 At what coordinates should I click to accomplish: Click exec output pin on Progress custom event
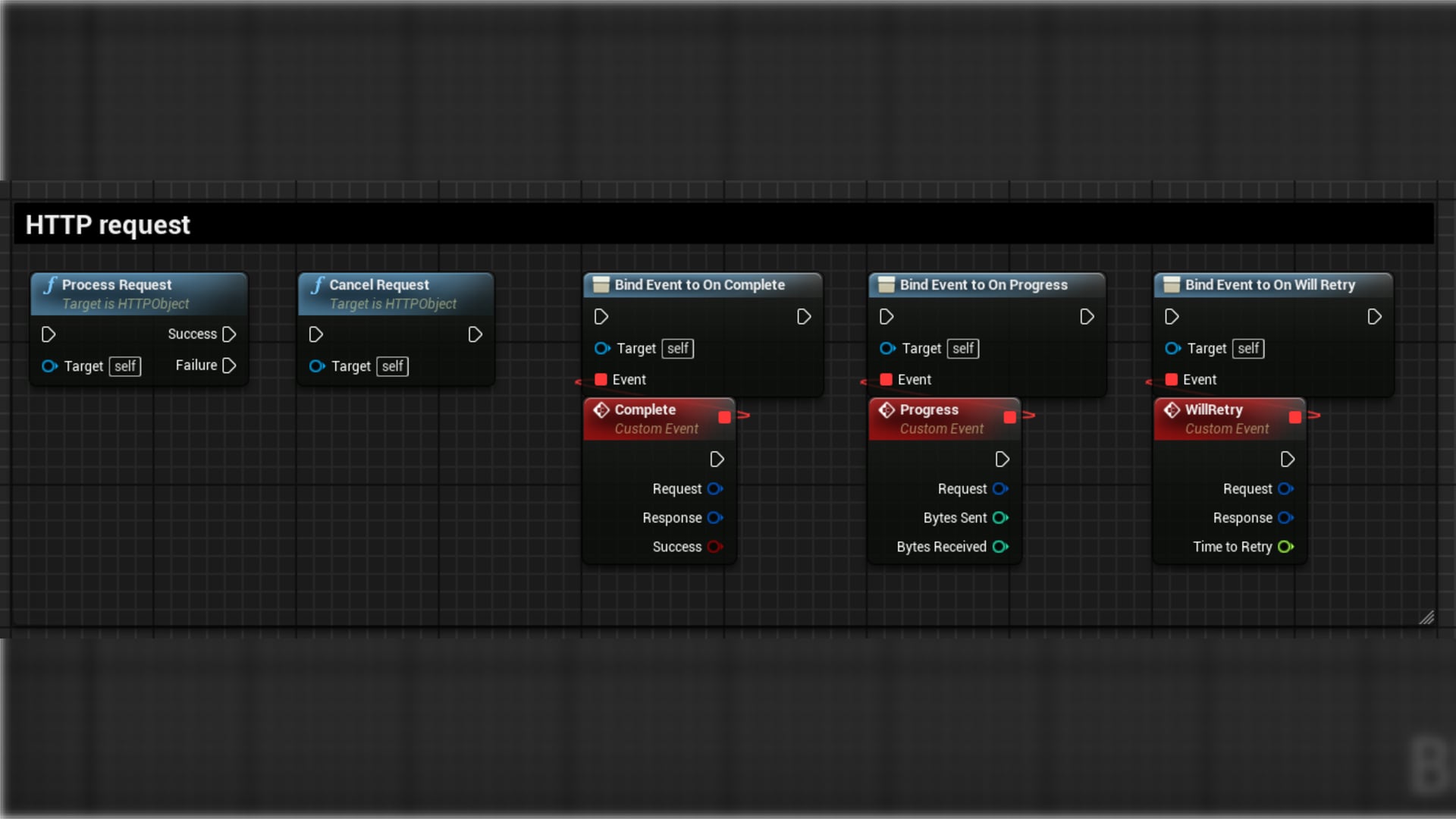click(x=1002, y=460)
